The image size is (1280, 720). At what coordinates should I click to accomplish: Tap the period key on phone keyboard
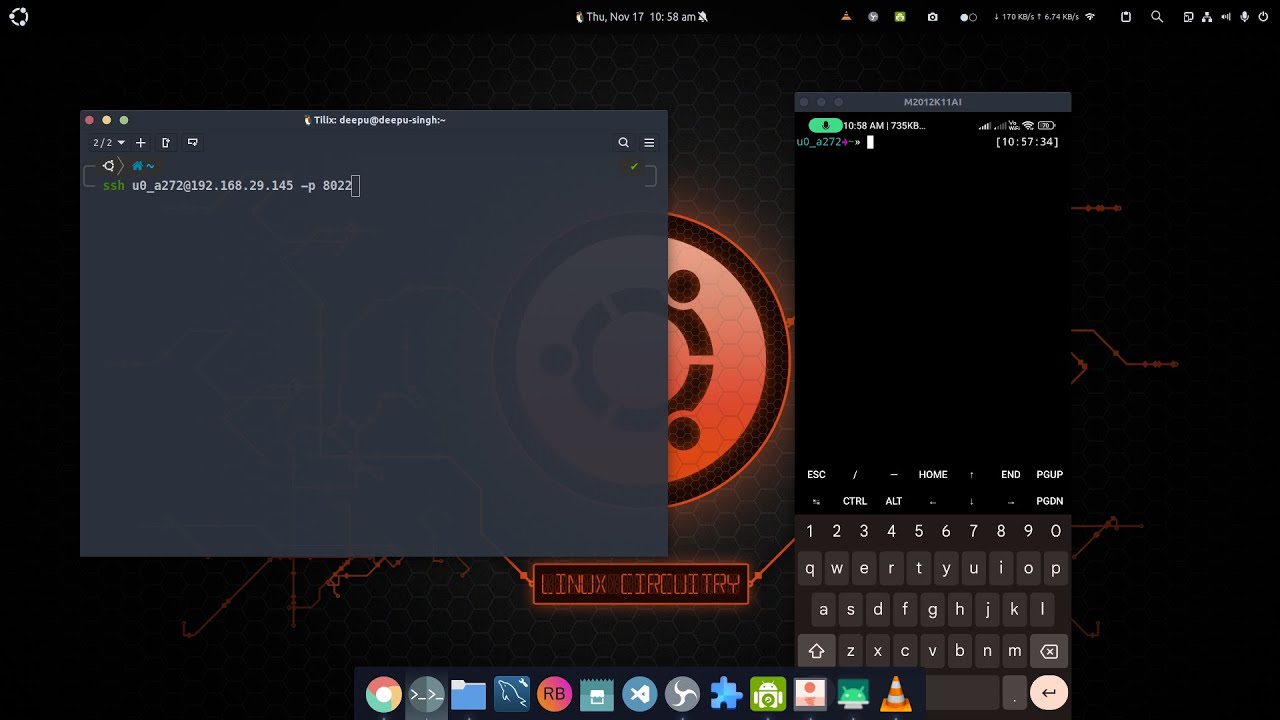(x=1014, y=692)
